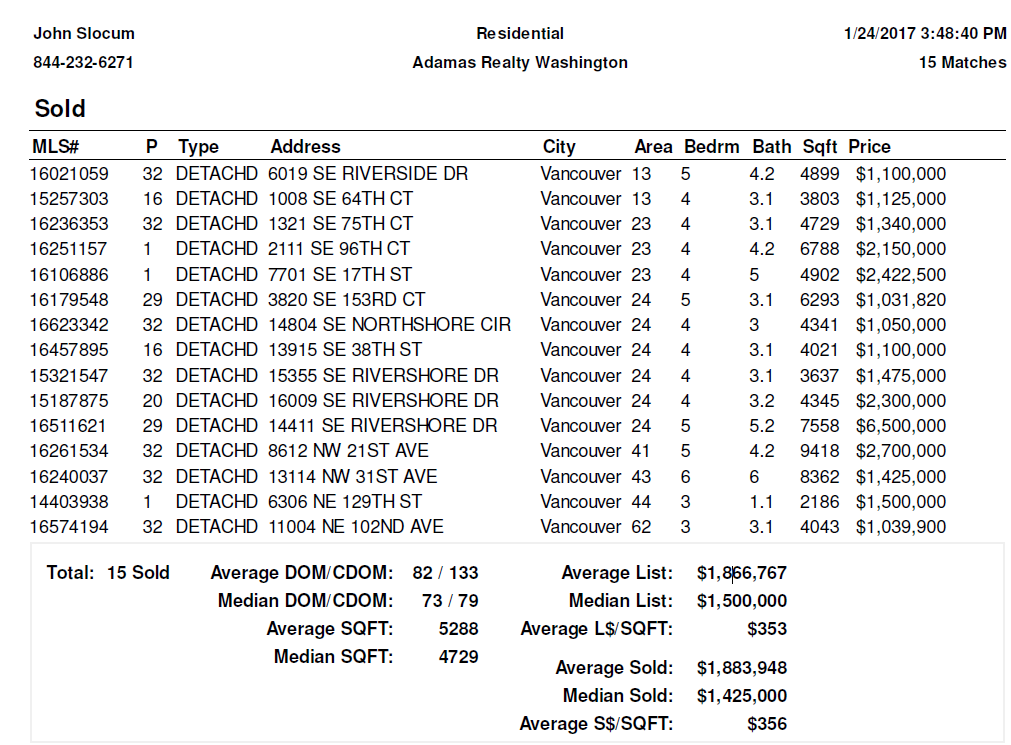Click the City column header

(559, 147)
